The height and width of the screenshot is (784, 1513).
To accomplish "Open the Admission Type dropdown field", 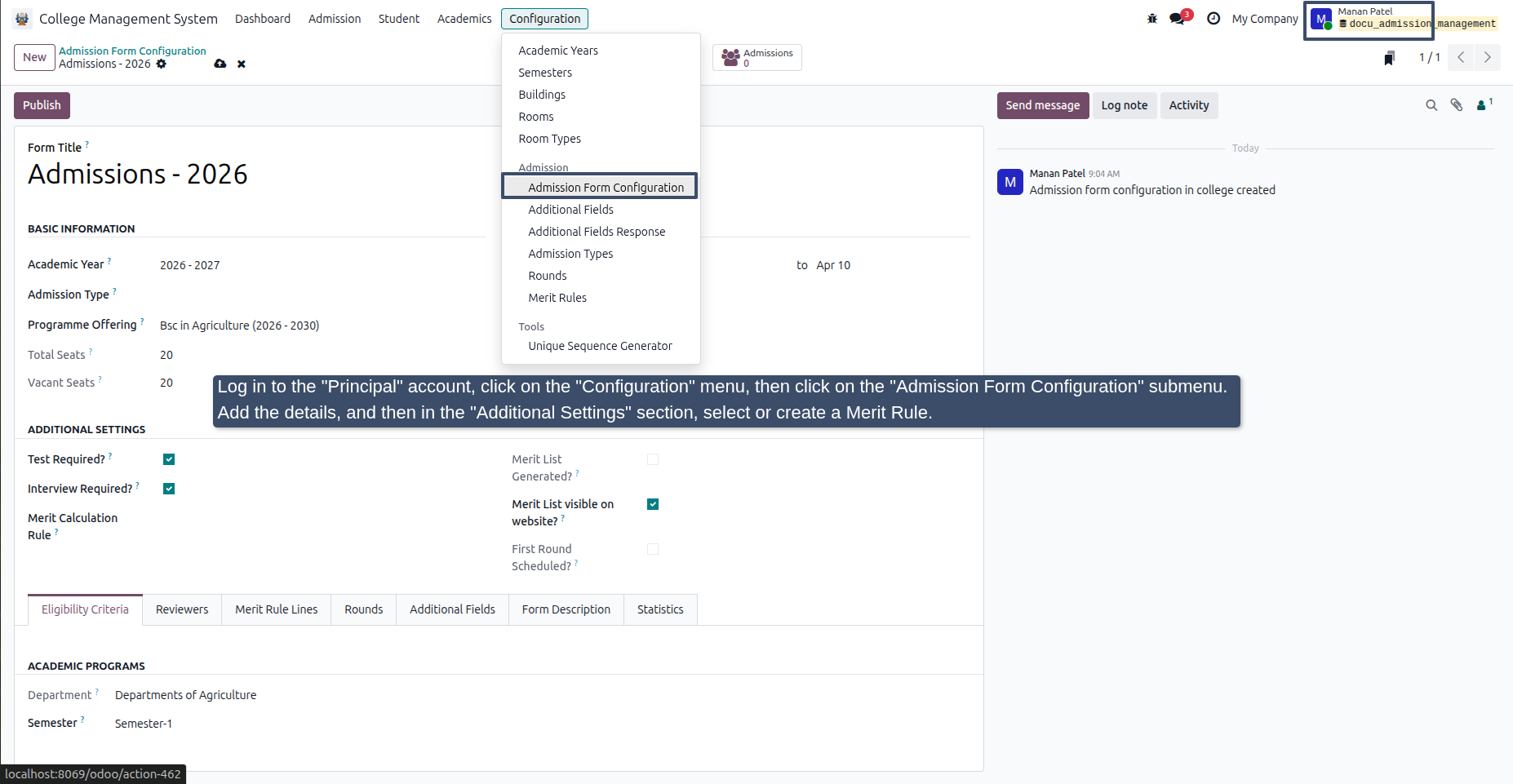I will tap(322, 295).
